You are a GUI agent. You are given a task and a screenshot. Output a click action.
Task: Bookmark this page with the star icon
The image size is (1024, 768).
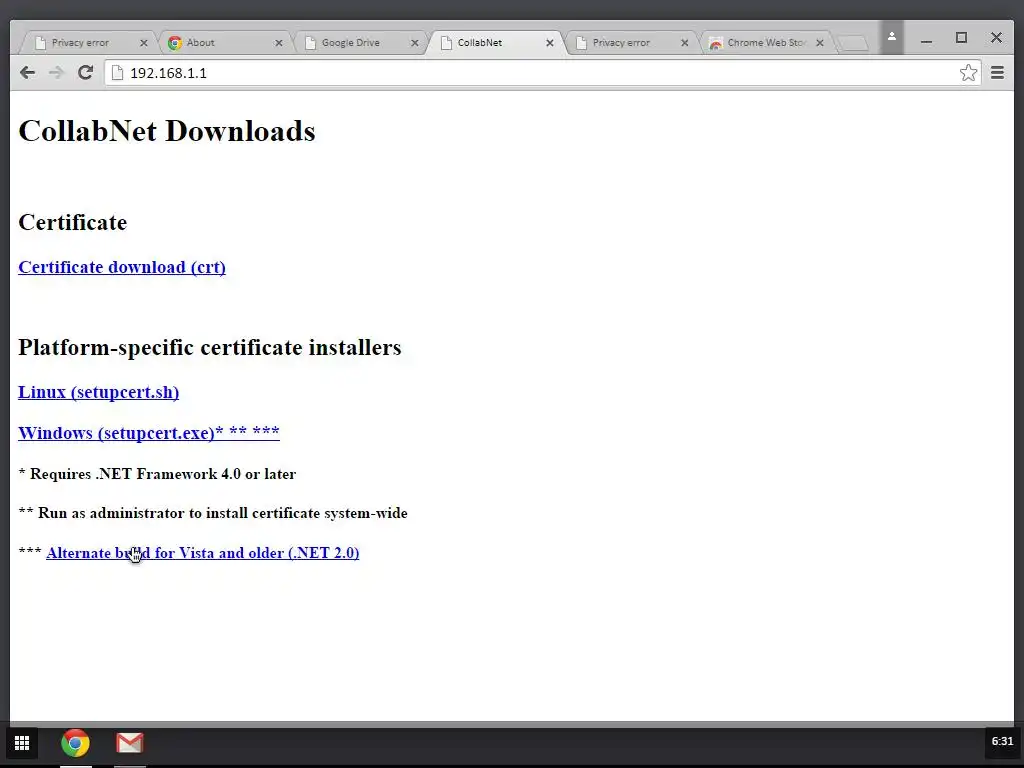[968, 72]
